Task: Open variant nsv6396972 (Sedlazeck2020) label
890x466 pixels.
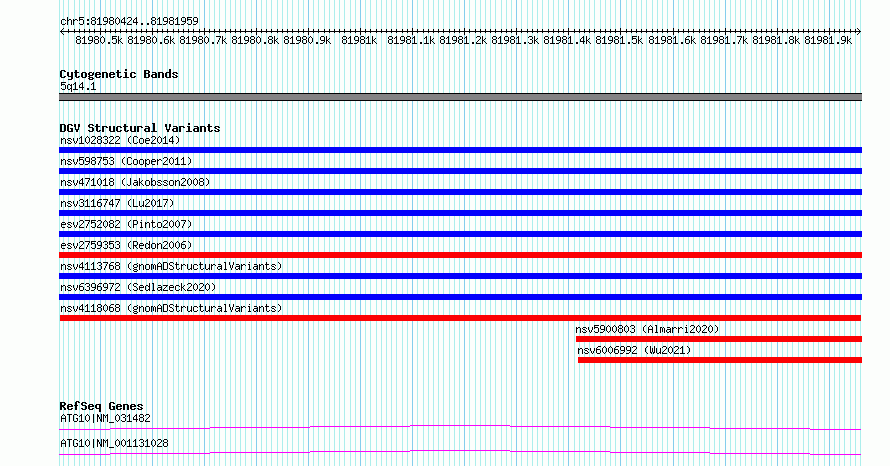Action: (x=138, y=287)
